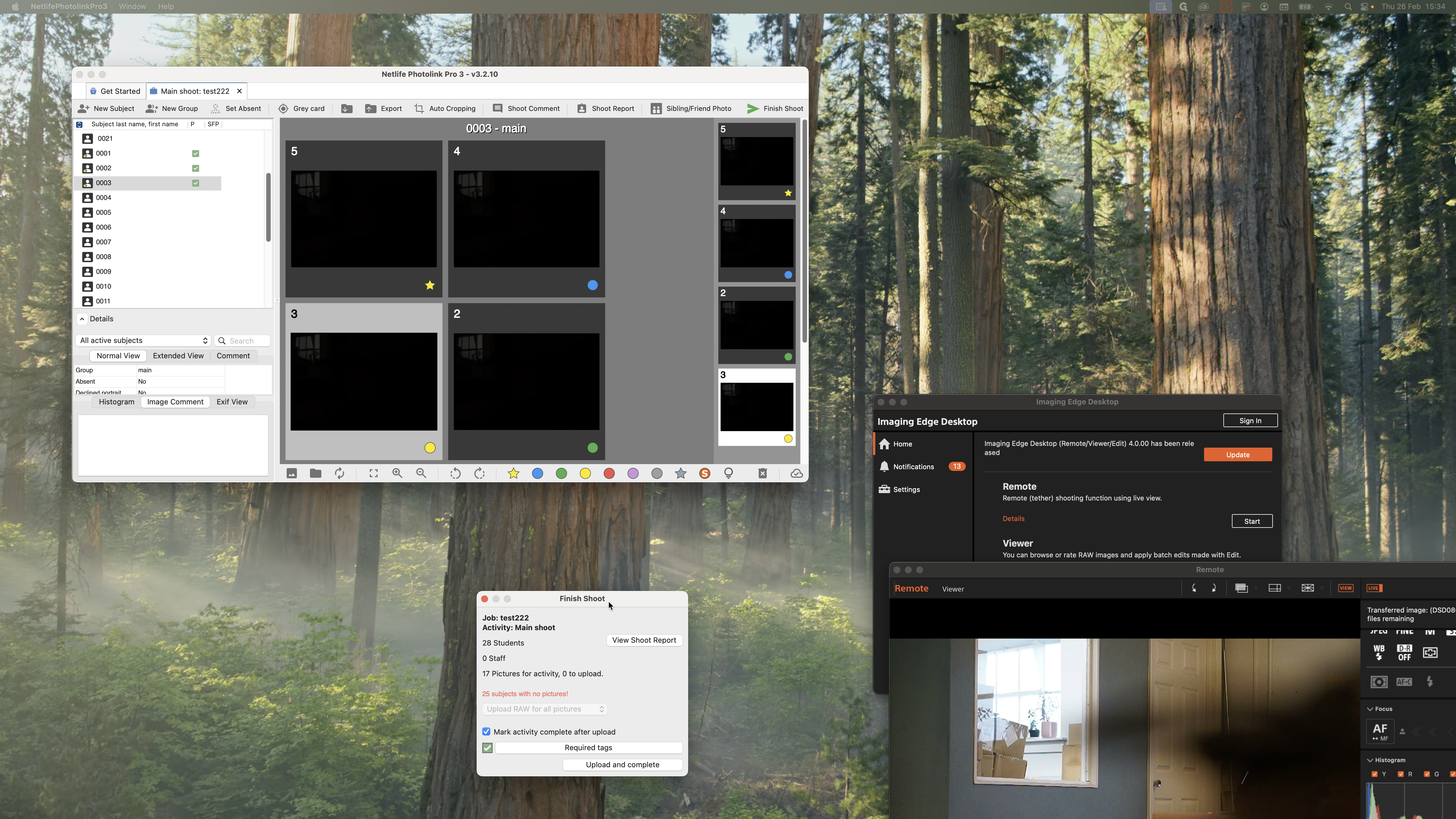Click the delete image trash icon
Viewport: 1456px width, 819px height.
tap(762, 474)
